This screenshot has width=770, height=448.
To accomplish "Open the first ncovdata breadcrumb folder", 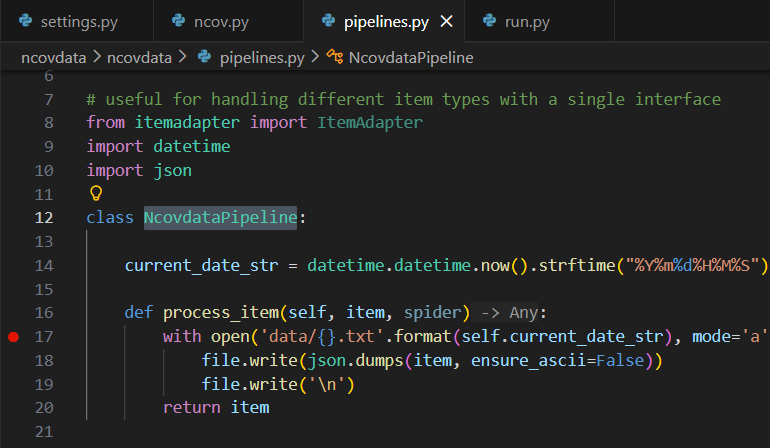I will 54,57.
